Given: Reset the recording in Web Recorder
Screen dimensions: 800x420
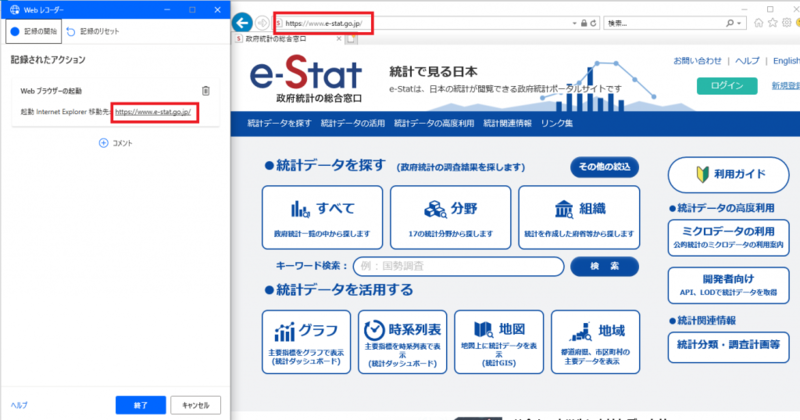Looking at the screenshot, I should (93, 31).
